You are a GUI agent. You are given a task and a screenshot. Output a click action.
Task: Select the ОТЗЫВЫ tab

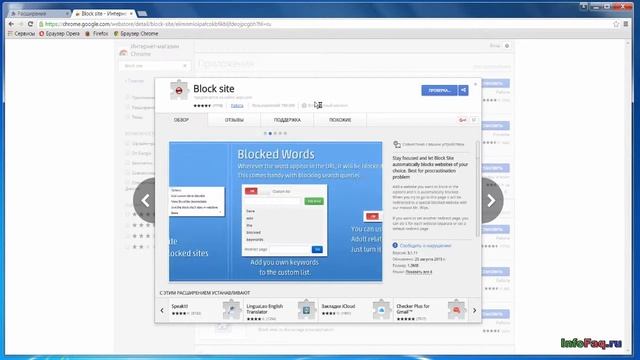[234, 120]
